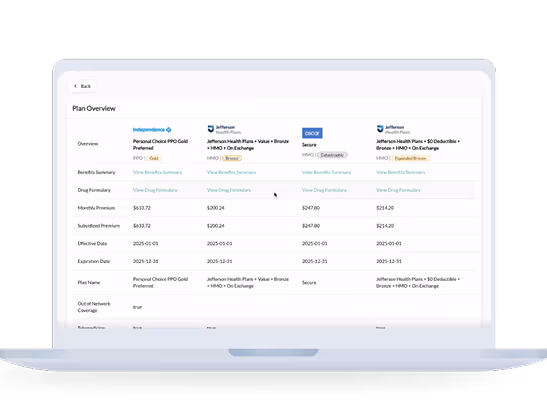Click the Back arrow chevron icon
This screenshot has width=547, height=400.
click(75, 86)
